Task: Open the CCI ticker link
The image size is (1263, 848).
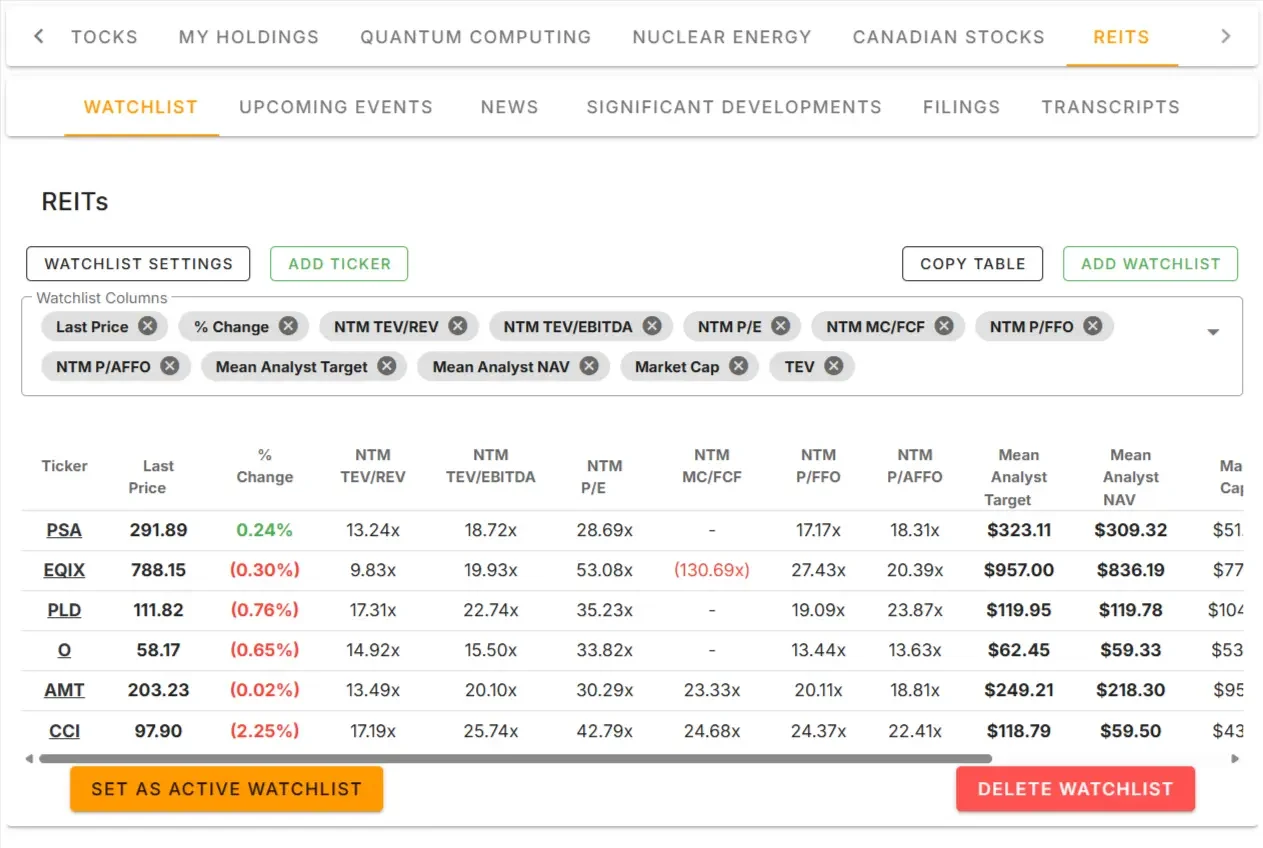Action: (64, 731)
